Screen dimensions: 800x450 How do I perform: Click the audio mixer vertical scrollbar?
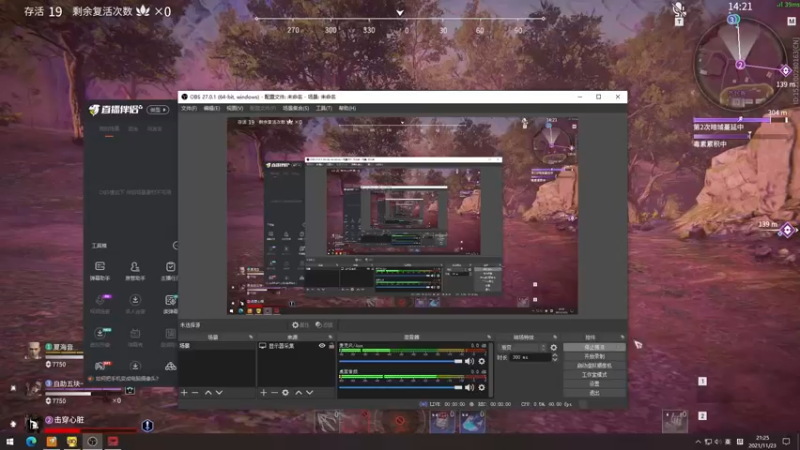click(x=491, y=369)
